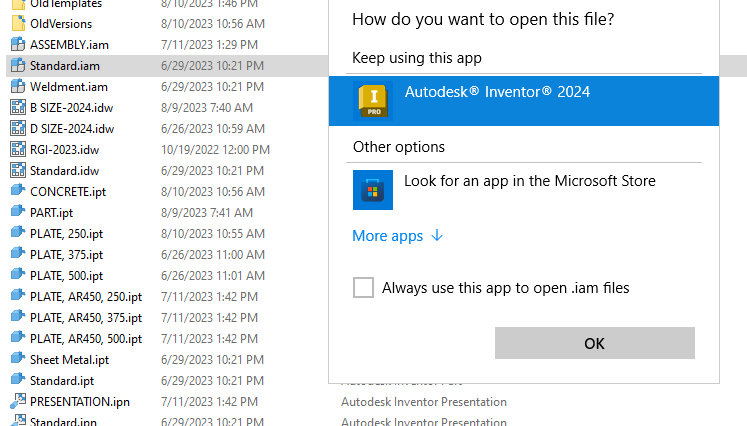Image resolution: width=747 pixels, height=426 pixels.
Task: Click the Autodesk Inventor PRO icon
Action: click(373, 101)
